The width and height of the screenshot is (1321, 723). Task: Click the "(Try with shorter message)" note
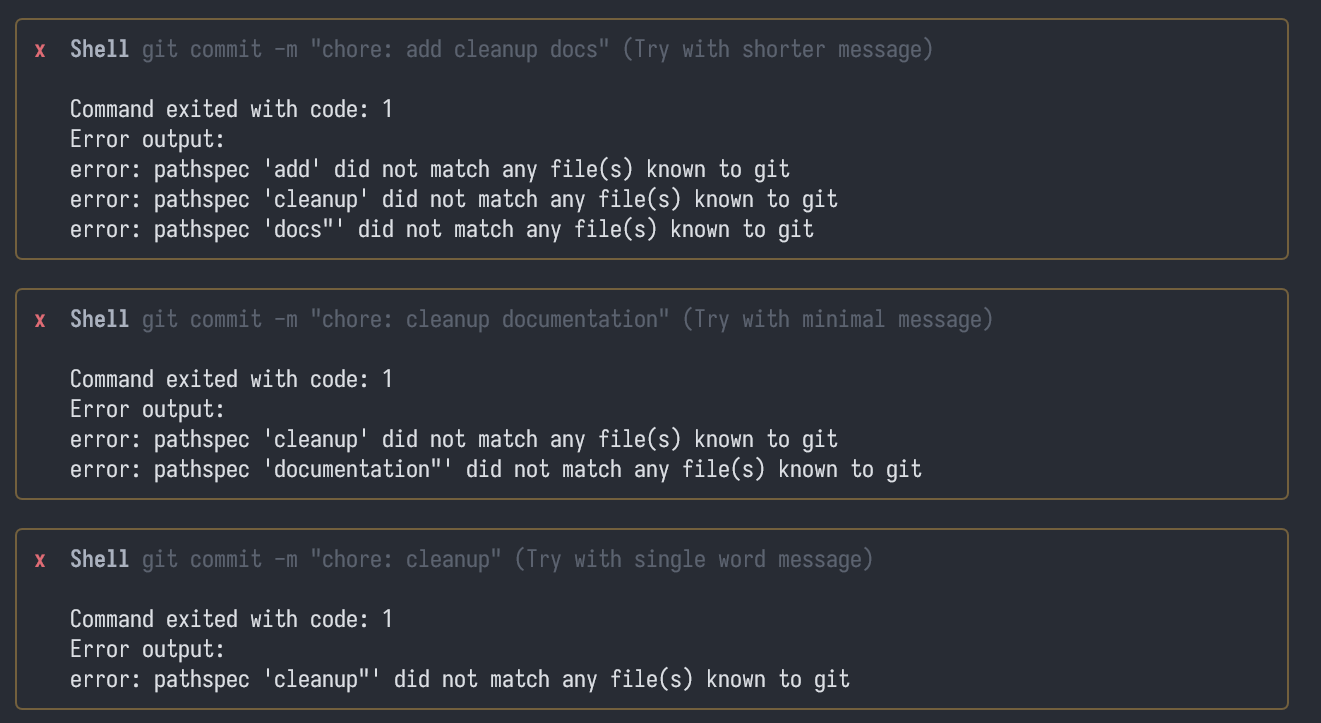[777, 49]
